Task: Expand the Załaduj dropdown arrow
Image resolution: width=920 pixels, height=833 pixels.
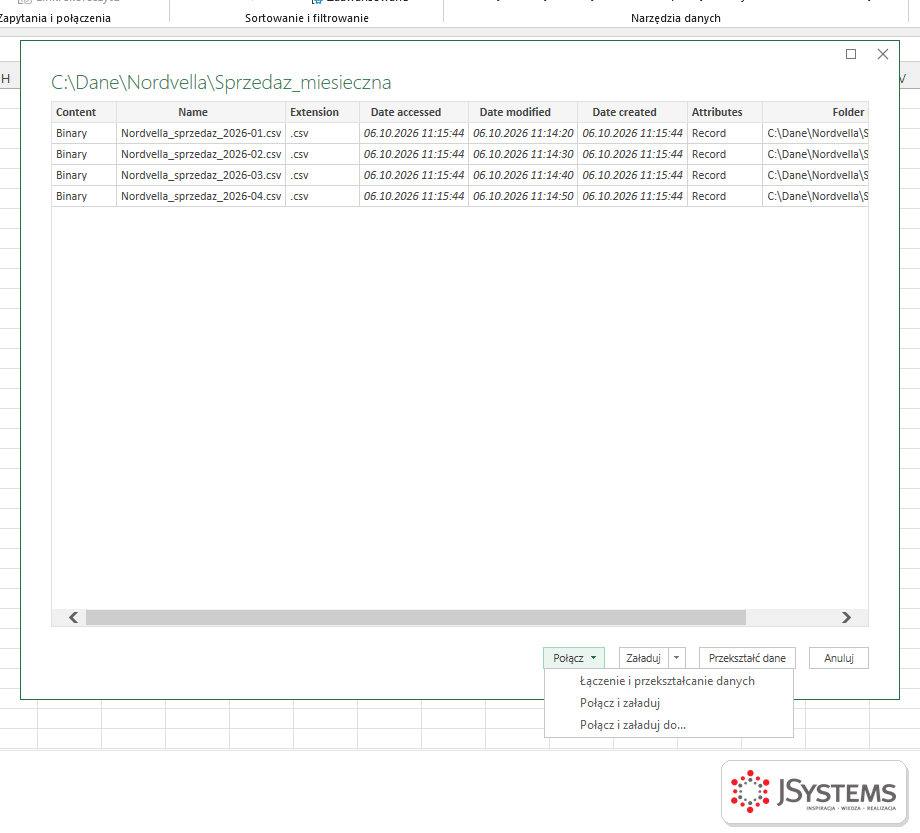Action: pyautogui.click(x=677, y=658)
